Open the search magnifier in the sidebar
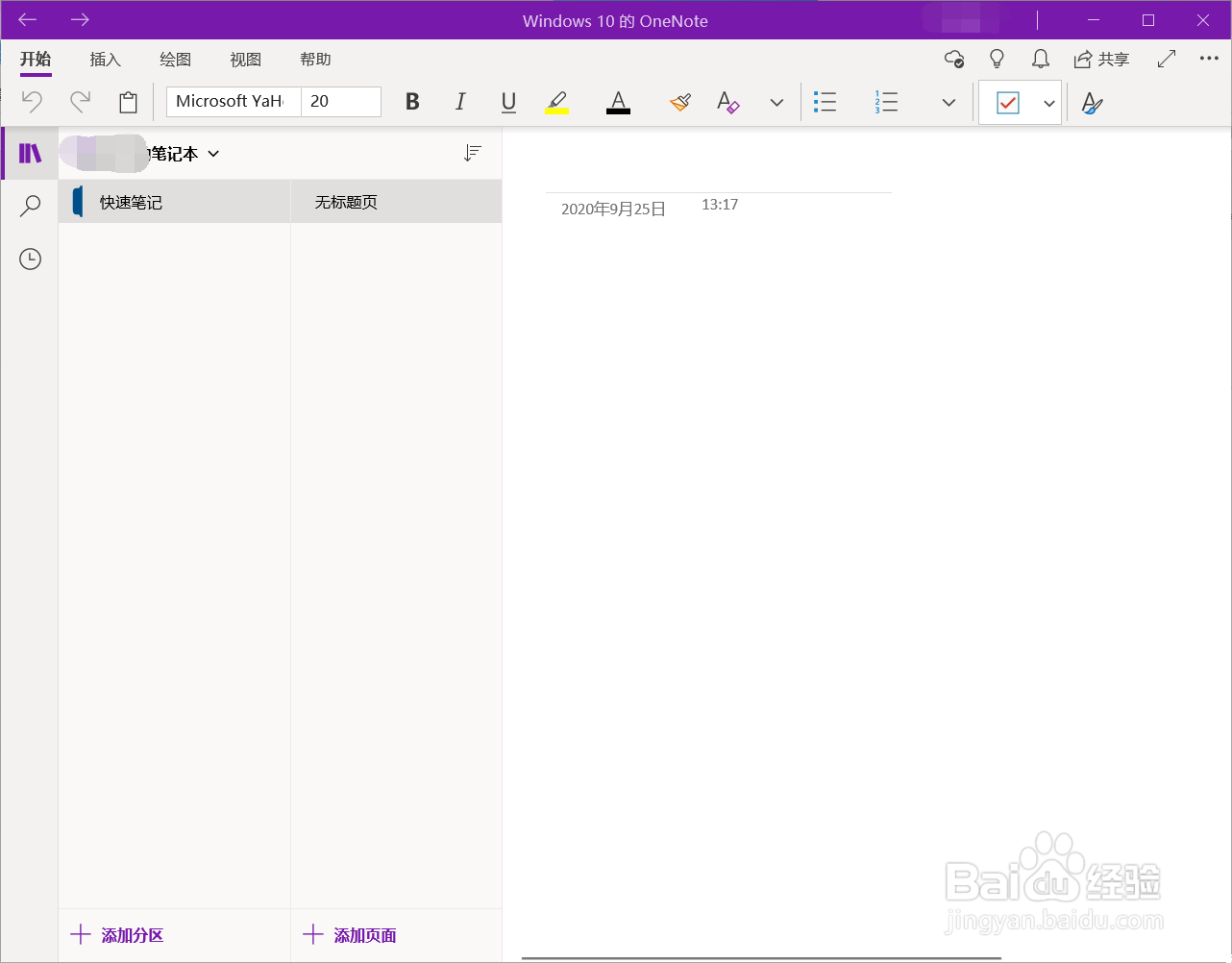Viewport: 1232px width, 963px height. pos(31,206)
